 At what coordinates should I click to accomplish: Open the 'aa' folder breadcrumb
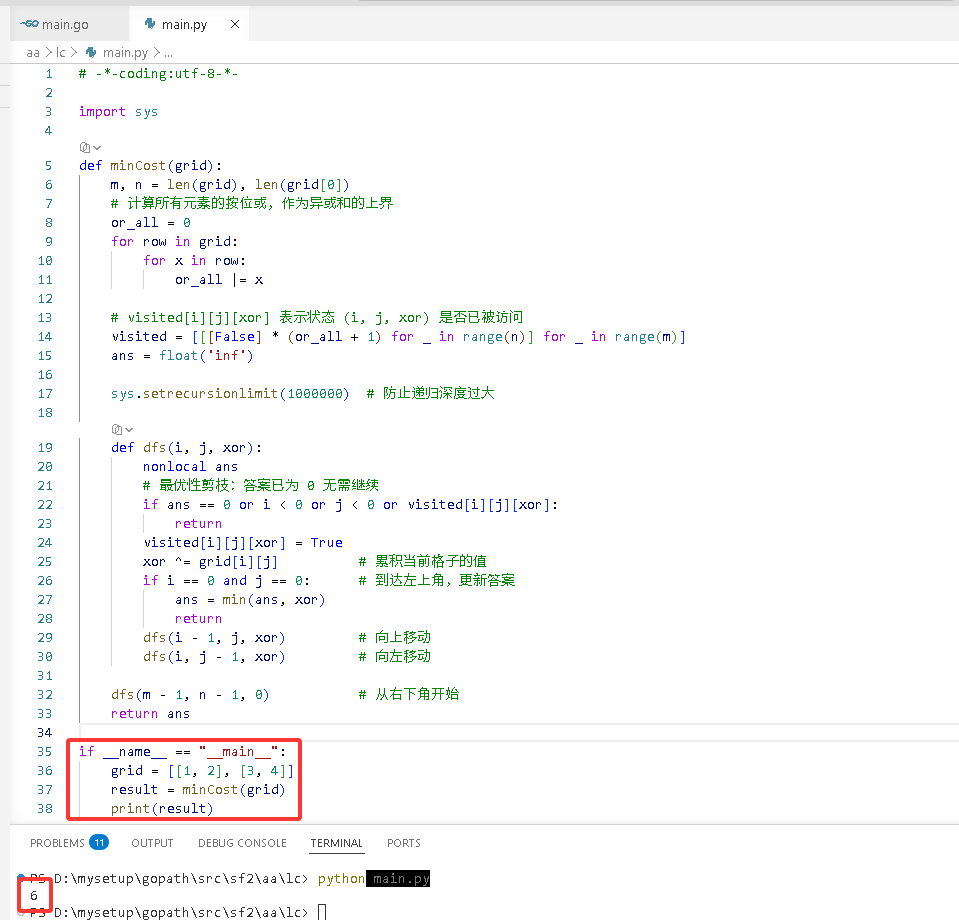click(33, 53)
